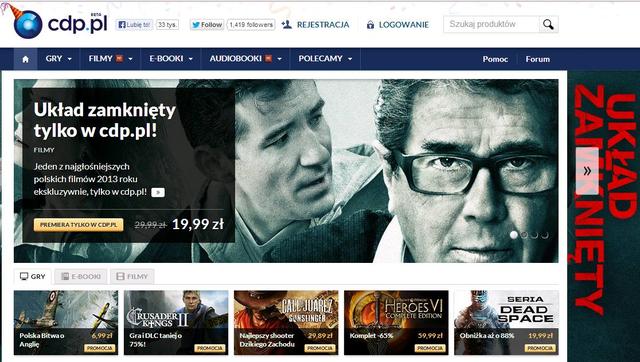Expand the AUDIOBOOKI dropdown menu
This screenshot has height=362, width=640.
(246, 59)
